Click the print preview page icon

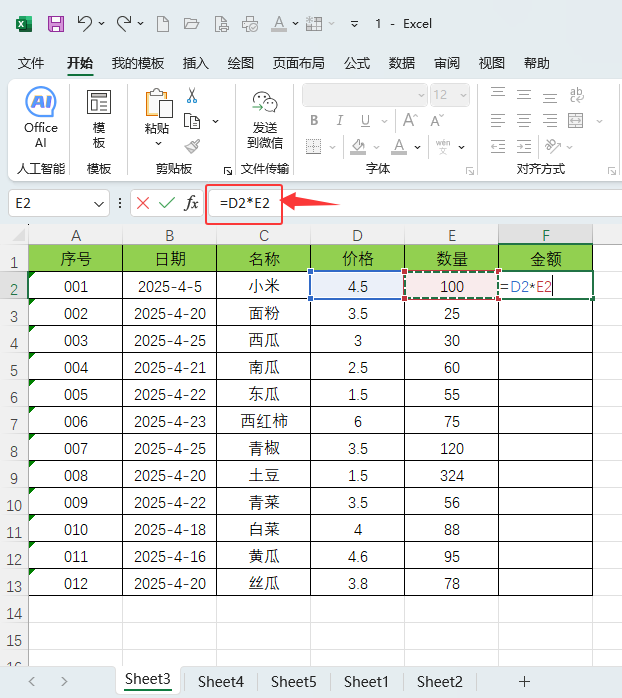click(221, 24)
